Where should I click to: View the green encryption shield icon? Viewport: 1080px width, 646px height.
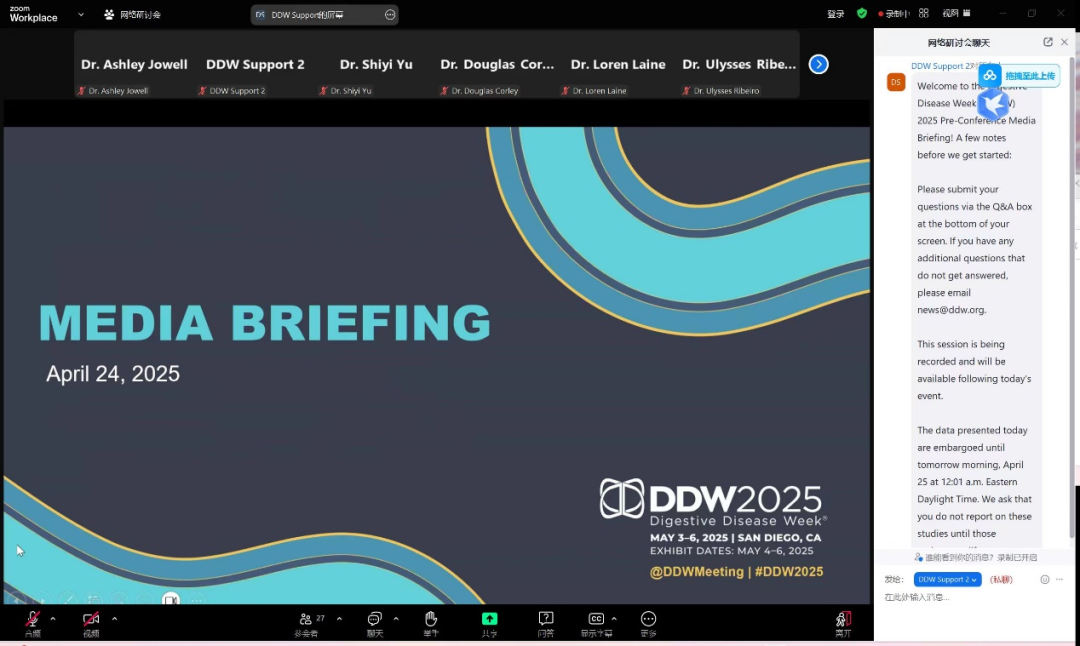coord(862,13)
